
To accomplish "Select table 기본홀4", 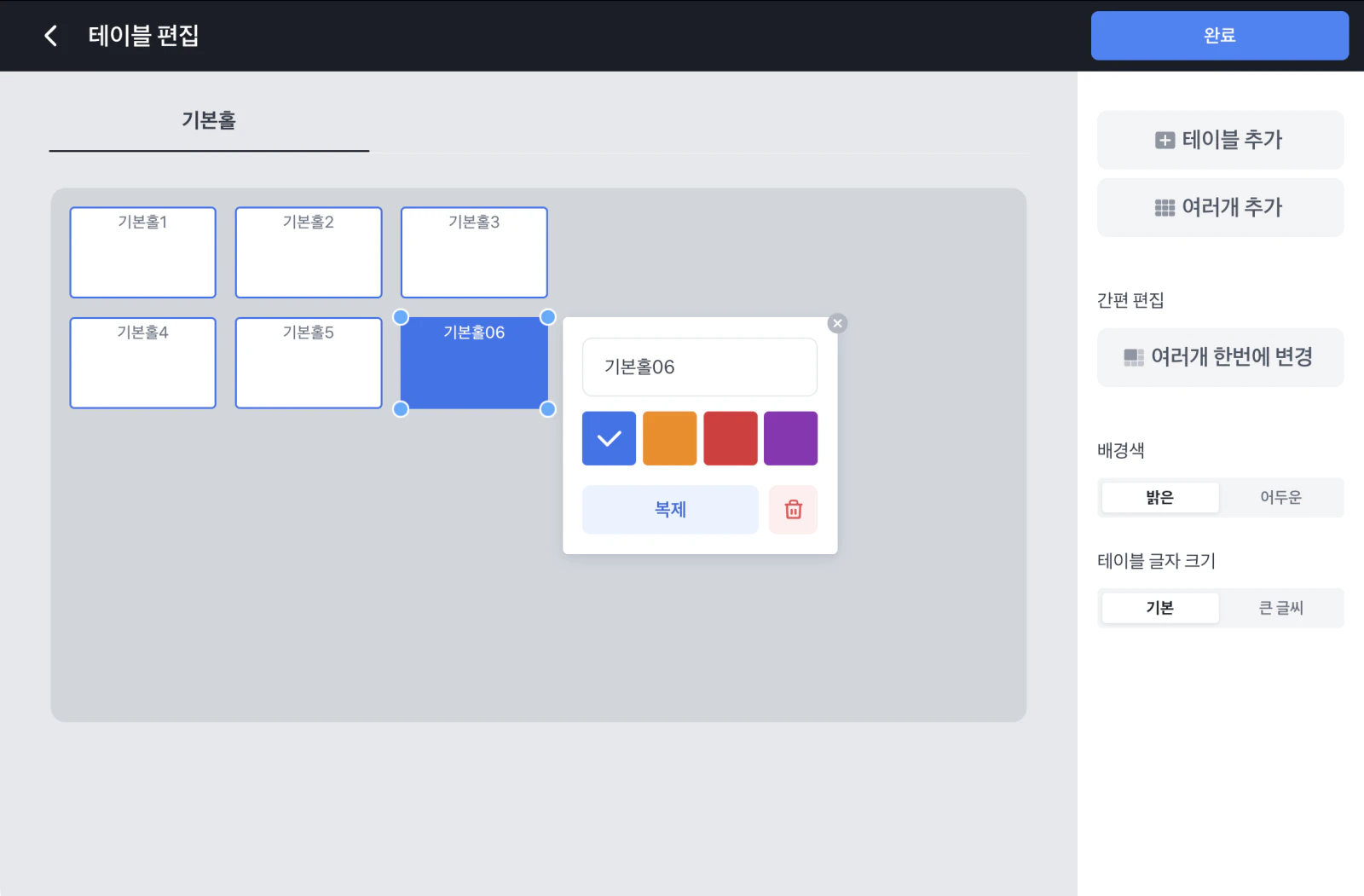I will tap(143, 363).
